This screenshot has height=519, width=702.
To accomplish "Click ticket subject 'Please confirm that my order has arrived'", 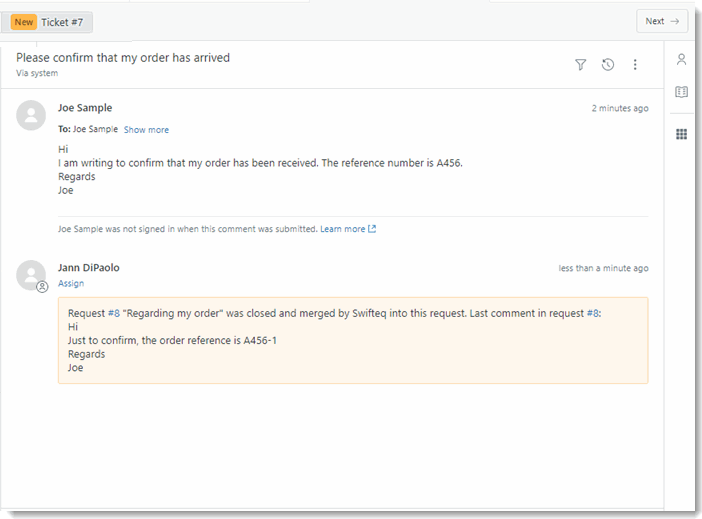I will click(x=123, y=58).
